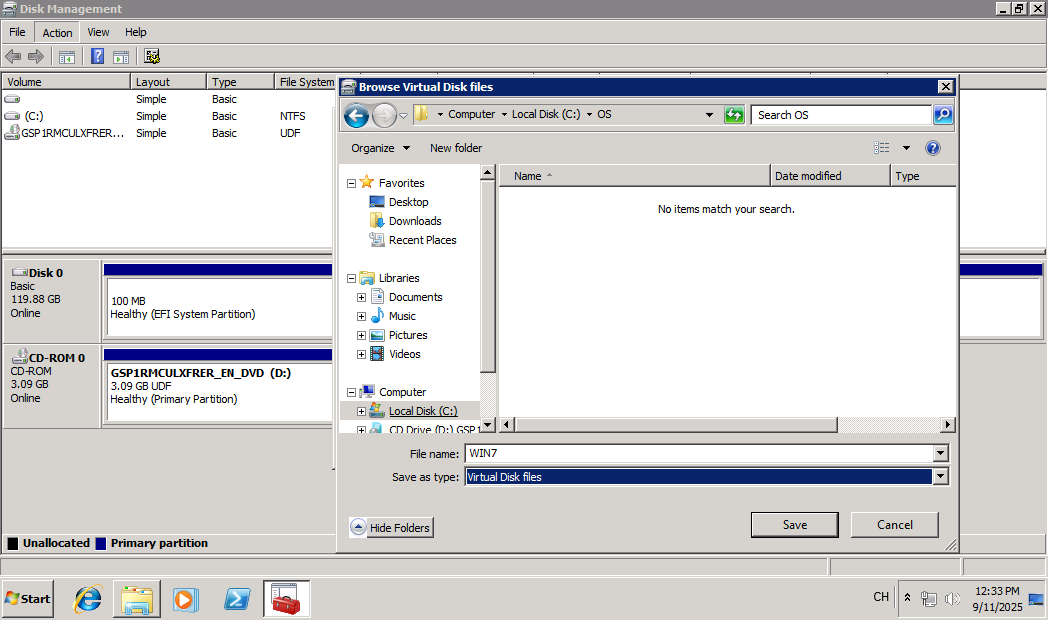Open the Action menu
Image resolution: width=1048 pixels, height=620 pixels.
(x=57, y=33)
